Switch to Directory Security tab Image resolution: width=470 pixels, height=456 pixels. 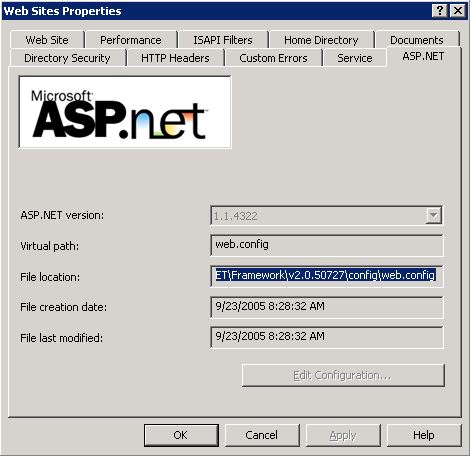(67, 58)
